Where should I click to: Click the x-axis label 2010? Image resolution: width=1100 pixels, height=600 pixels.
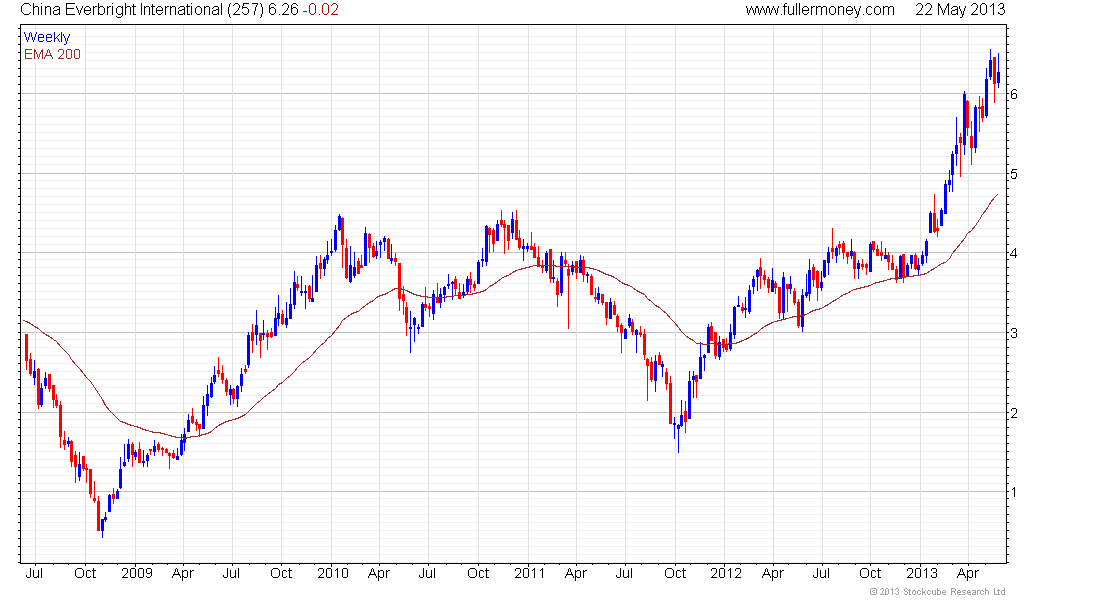333,573
